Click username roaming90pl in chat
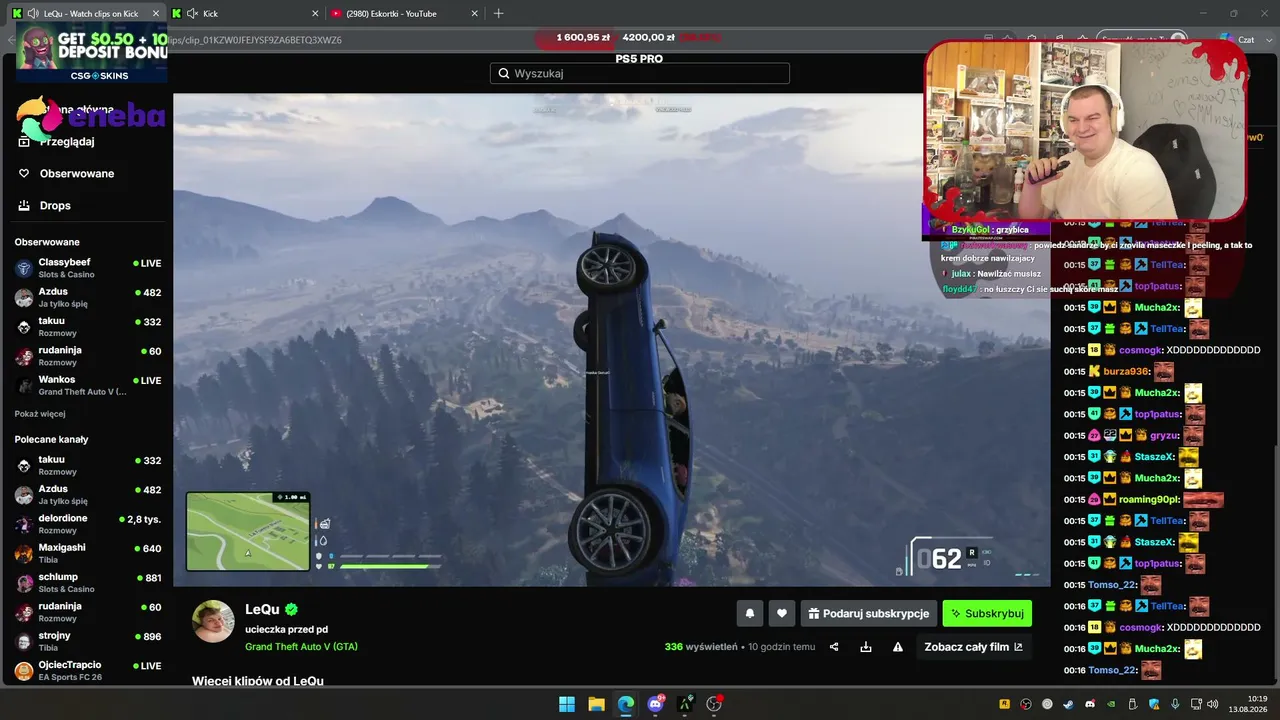The height and width of the screenshot is (720, 1280). [x=1150, y=499]
